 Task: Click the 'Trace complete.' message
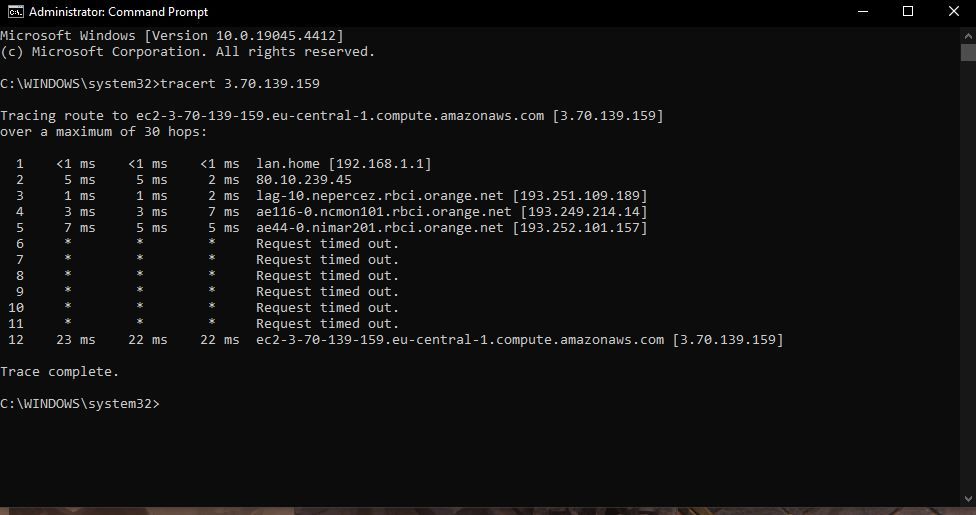59,371
